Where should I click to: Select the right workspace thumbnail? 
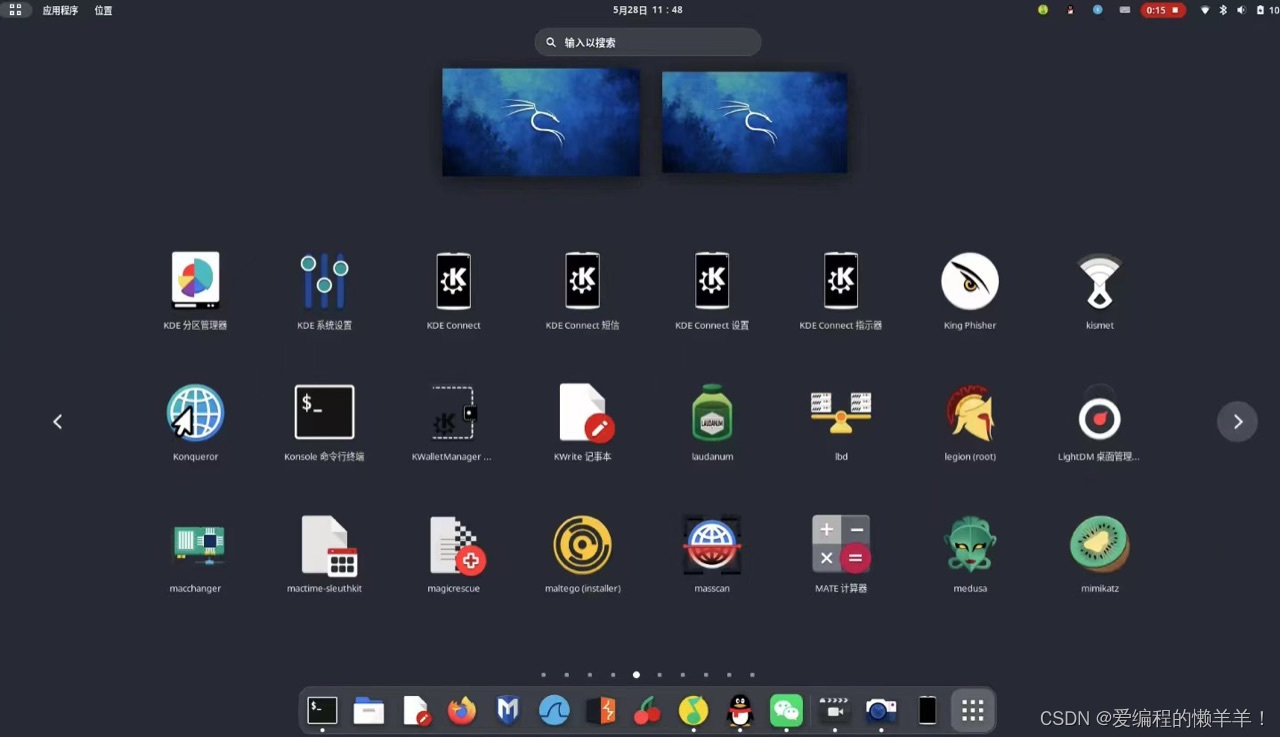pos(755,122)
